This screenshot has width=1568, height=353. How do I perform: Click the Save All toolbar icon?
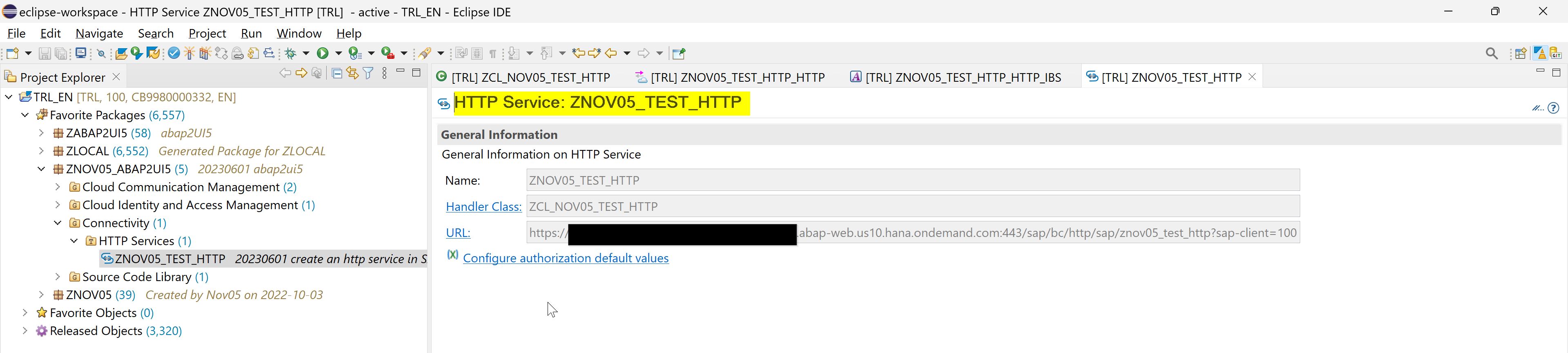pyautogui.click(x=61, y=54)
